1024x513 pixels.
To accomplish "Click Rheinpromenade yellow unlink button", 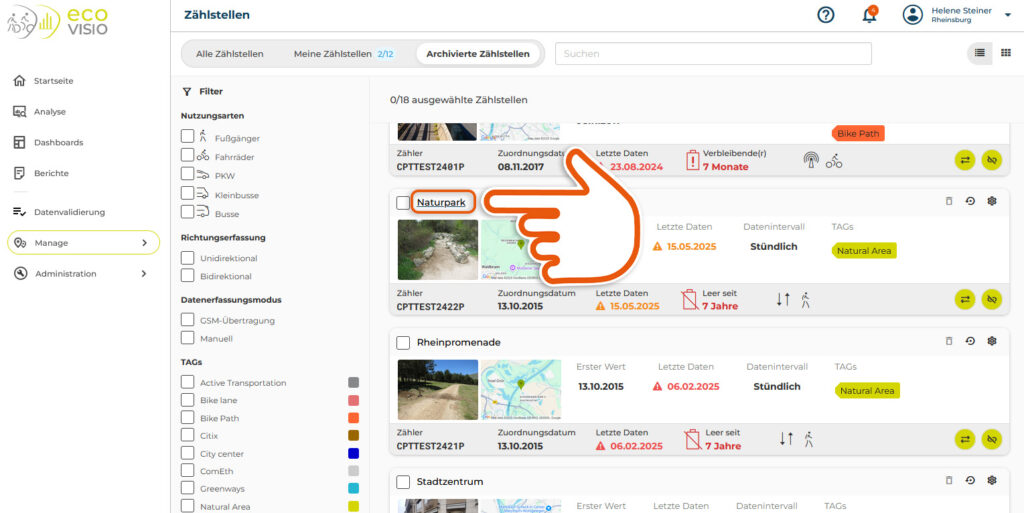I will tap(991, 439).
